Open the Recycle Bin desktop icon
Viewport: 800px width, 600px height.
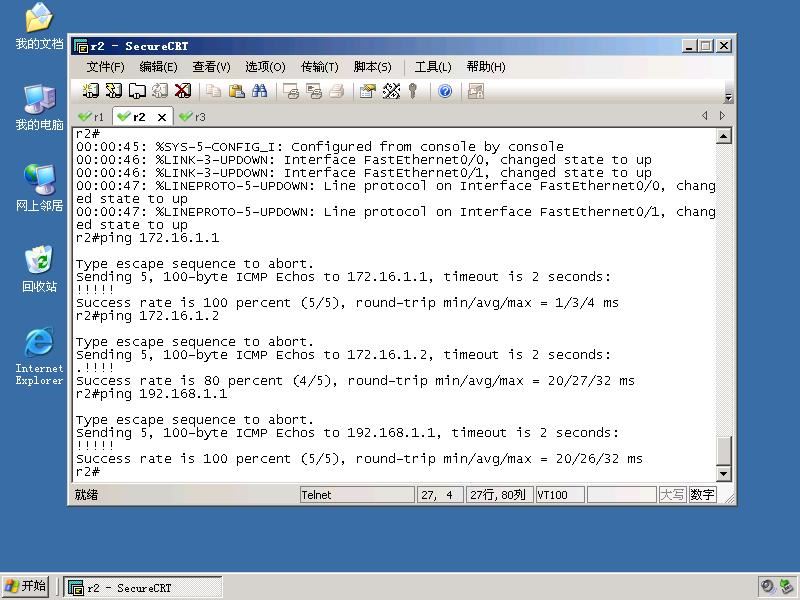pos(39,269)
